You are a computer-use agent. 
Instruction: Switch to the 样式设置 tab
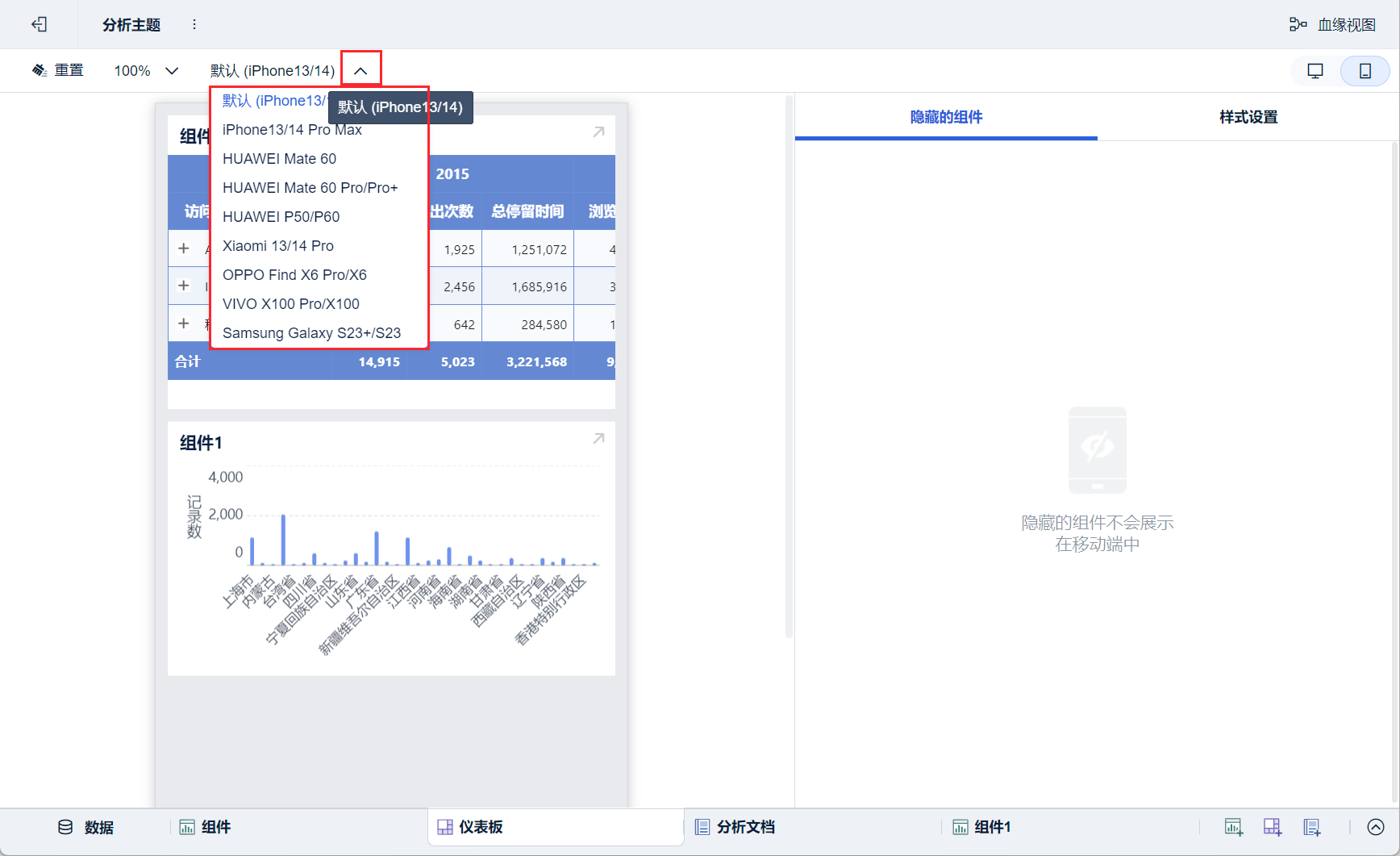click(1248, 117)
